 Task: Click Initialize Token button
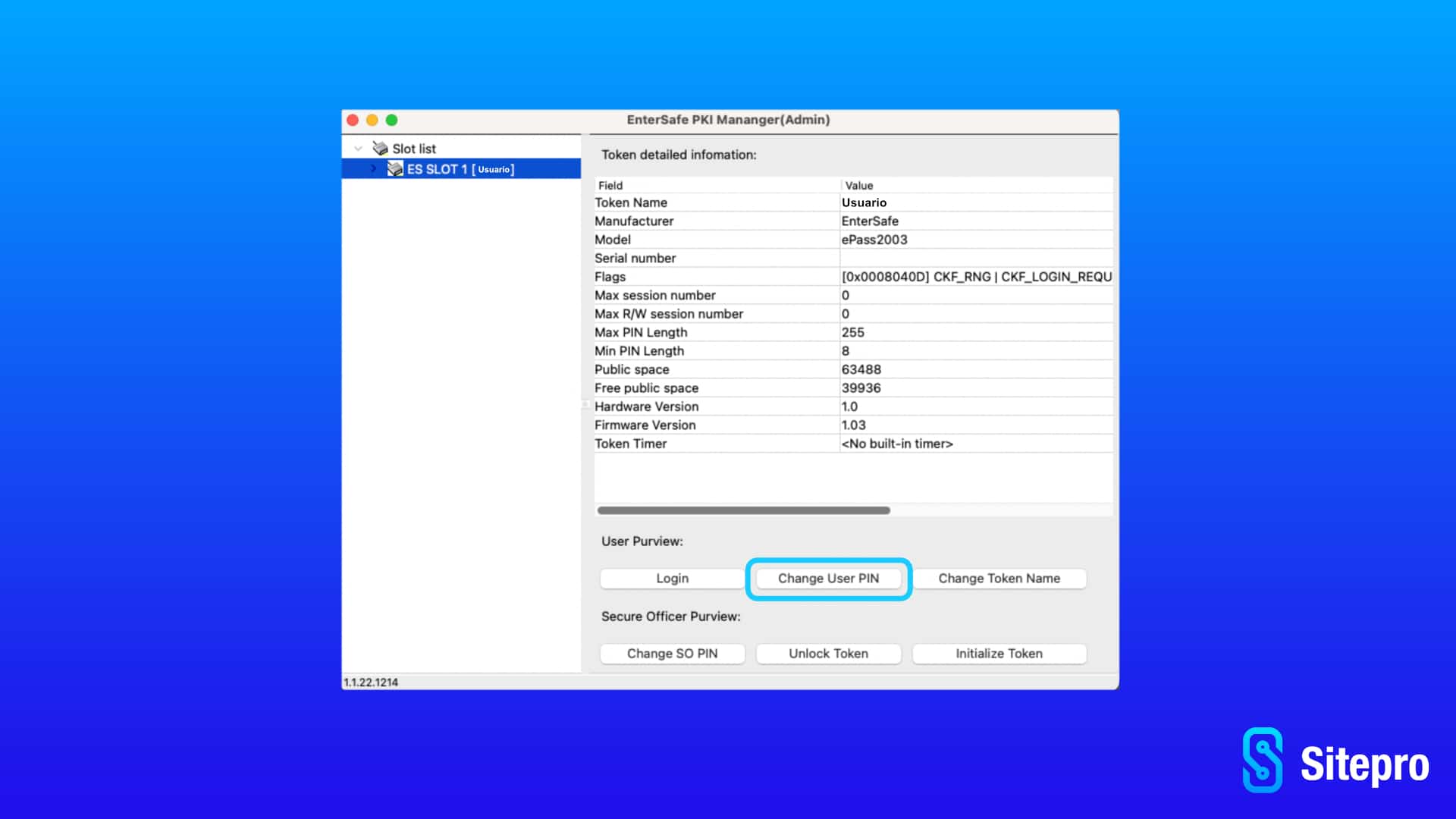click(999, 654)
